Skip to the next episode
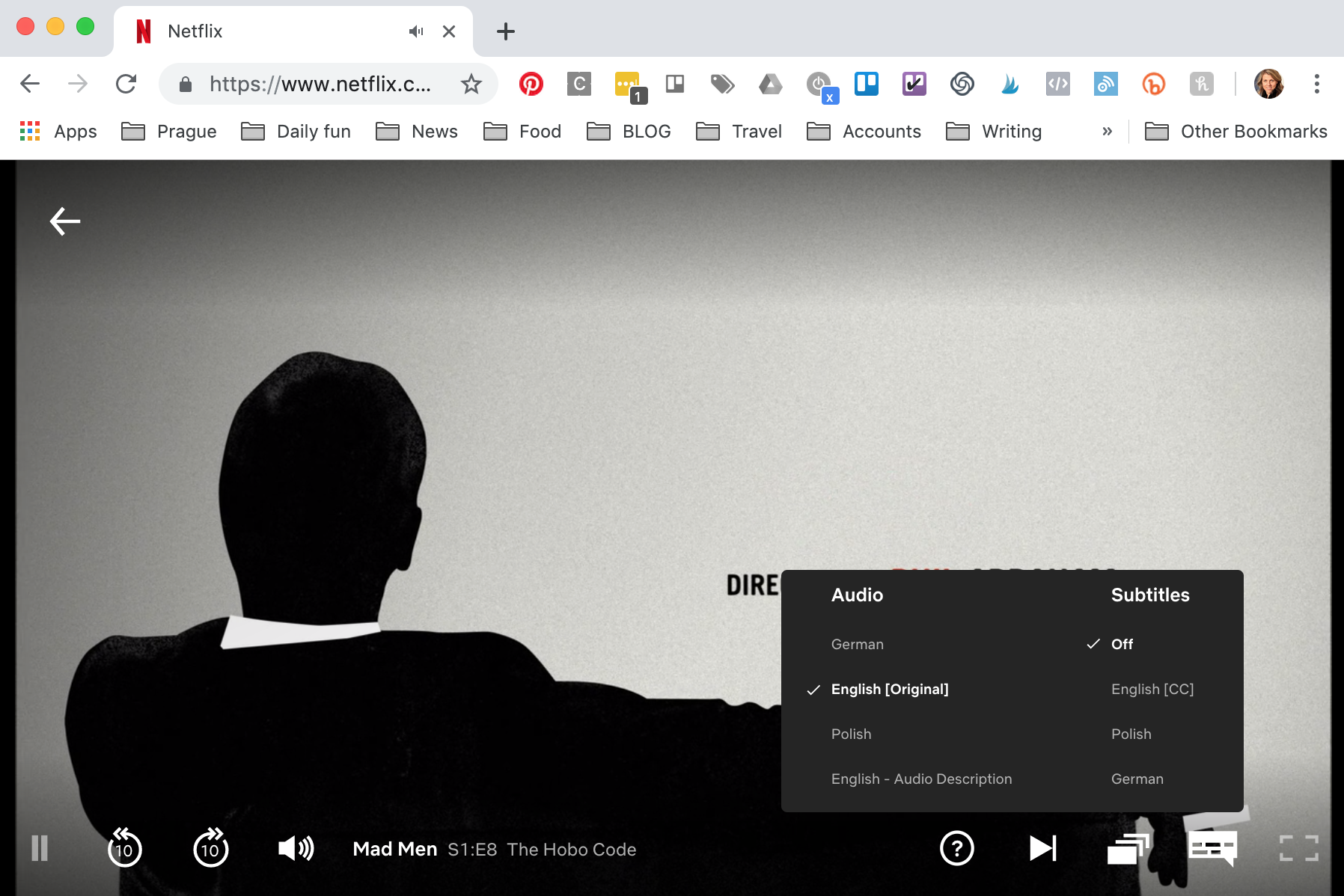1344x896 pixels. coord(1042,848)
